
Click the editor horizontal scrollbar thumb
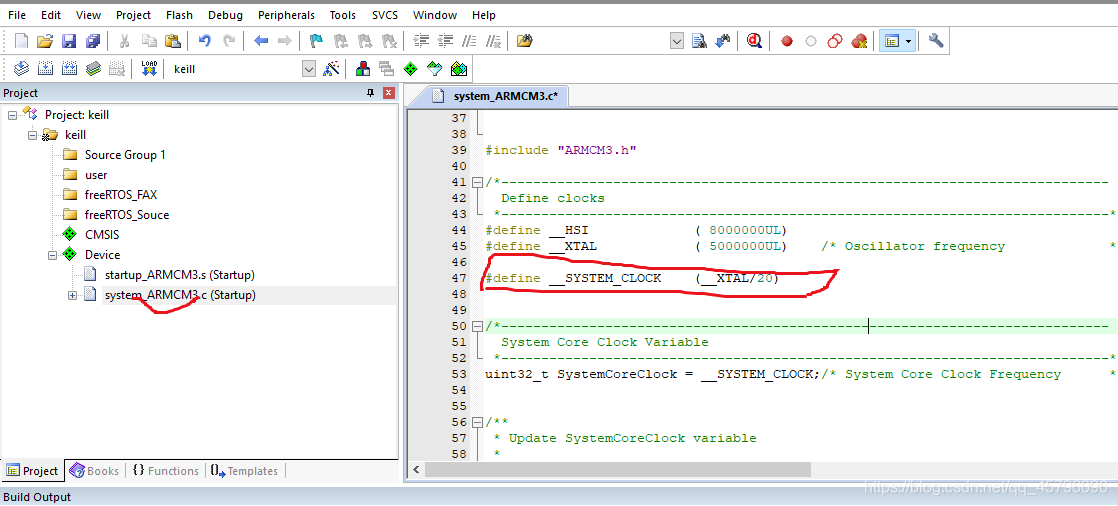(x=617, y=470)
